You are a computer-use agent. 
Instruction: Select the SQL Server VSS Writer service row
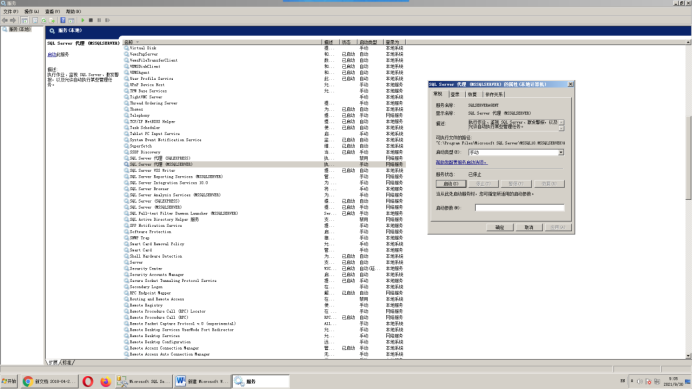(x=264, y=170)
